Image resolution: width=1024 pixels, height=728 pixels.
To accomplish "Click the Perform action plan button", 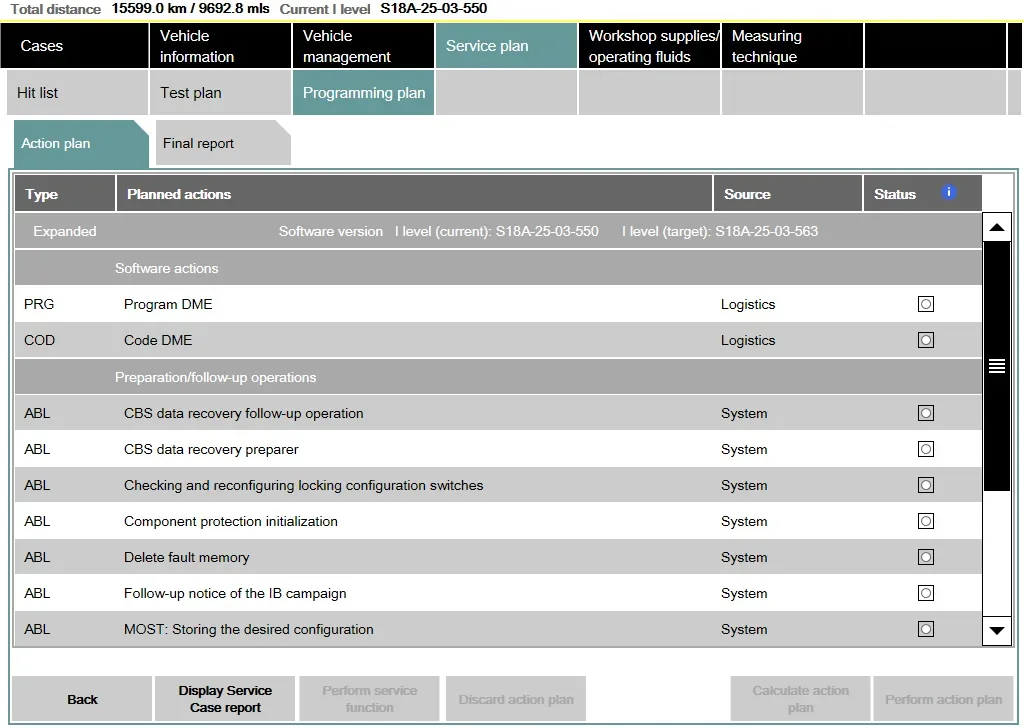I will tap(944, 699).
